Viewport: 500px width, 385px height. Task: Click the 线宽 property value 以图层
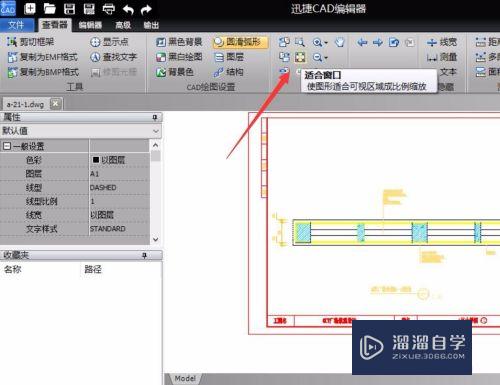(x=119, y=215)
